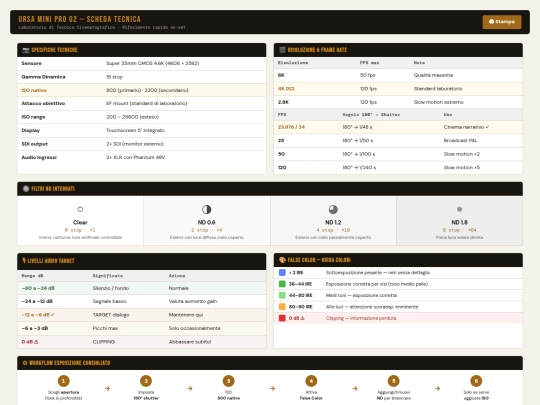
Task: Click the 25 fps Broadcast PAL row
Action: pos(398,141)
